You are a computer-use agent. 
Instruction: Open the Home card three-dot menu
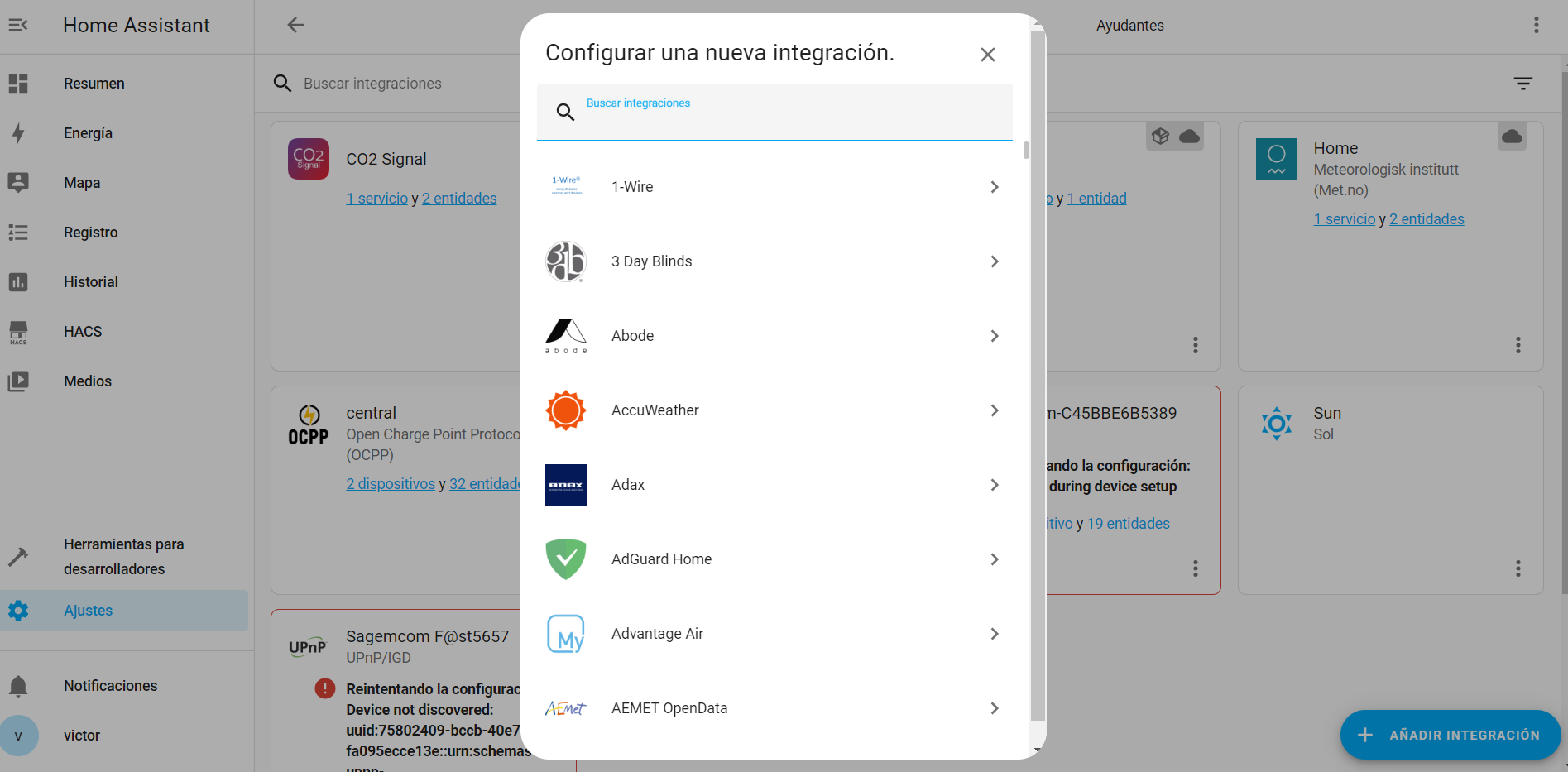(1518, 345)
